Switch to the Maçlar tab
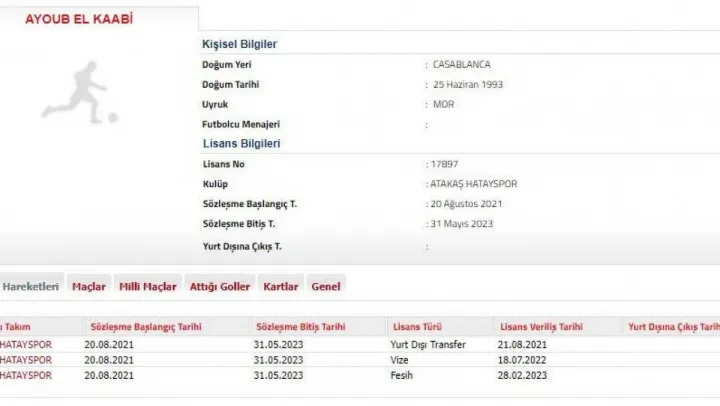 [x=89, y=286]
